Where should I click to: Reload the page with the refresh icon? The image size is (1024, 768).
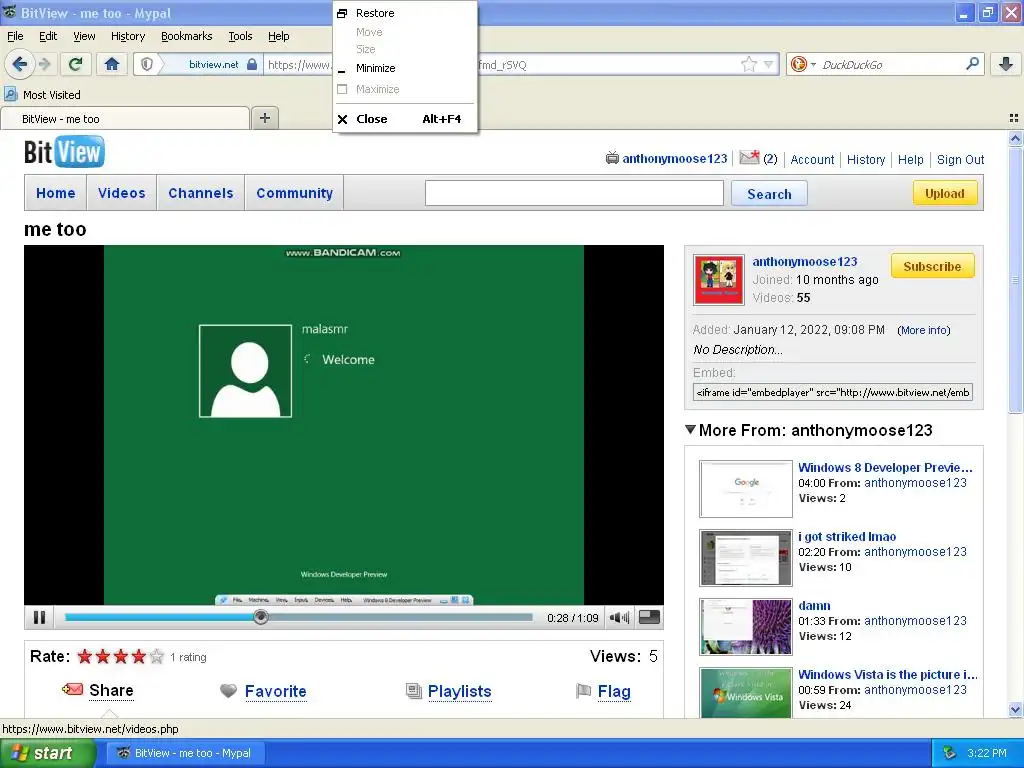(75, 64)
